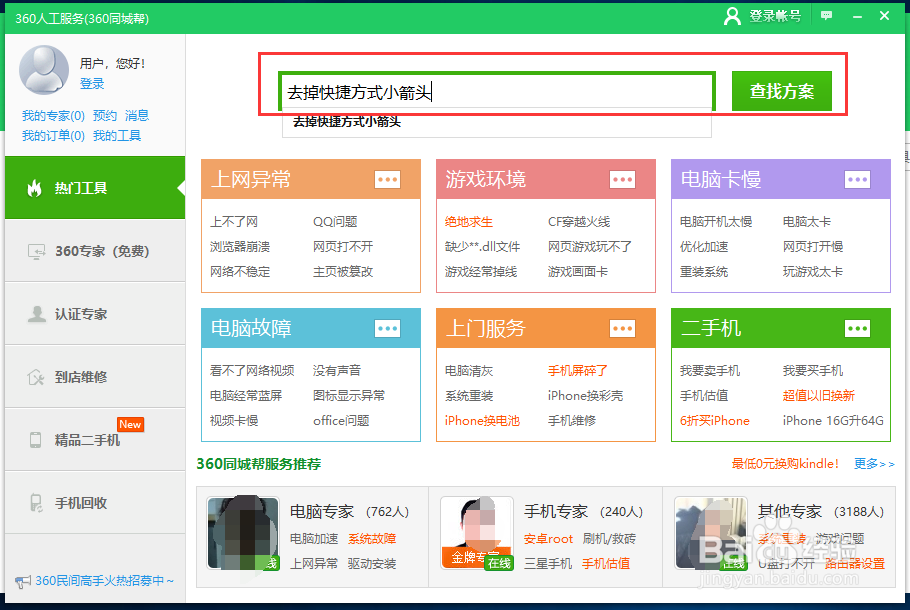Click the person icon beside 认证专家
The height and width of the screenshot is (610, 910).
(x=37, y=314)
